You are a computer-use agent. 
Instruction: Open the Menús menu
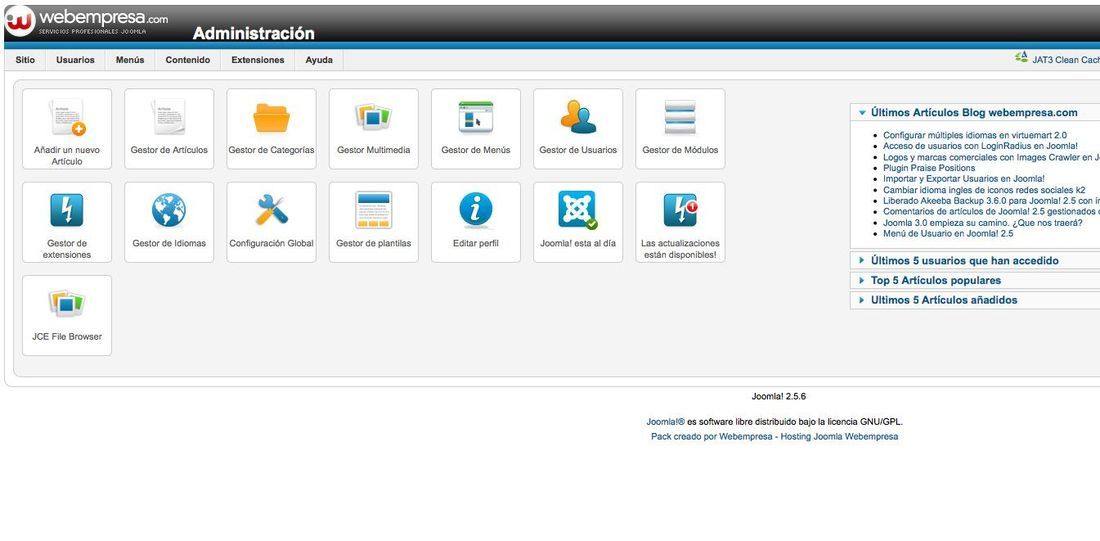[130, 60]
